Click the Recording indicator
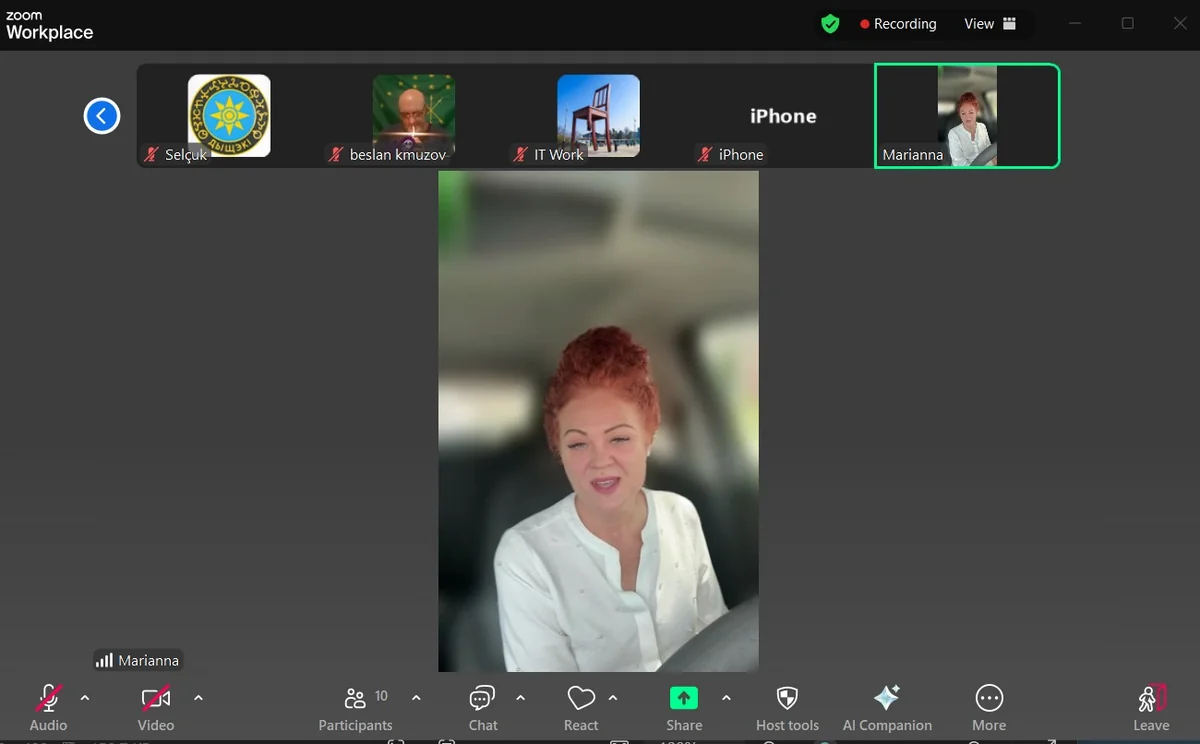This screenshot has height=744, width=1200. [x=898, y=24]
